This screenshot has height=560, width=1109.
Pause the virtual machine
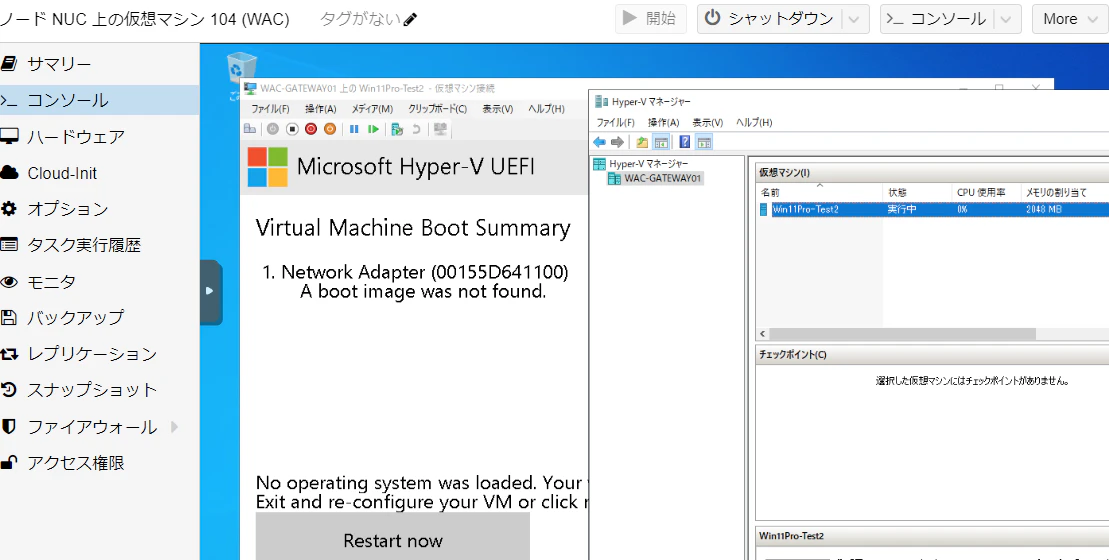(354, 129)
